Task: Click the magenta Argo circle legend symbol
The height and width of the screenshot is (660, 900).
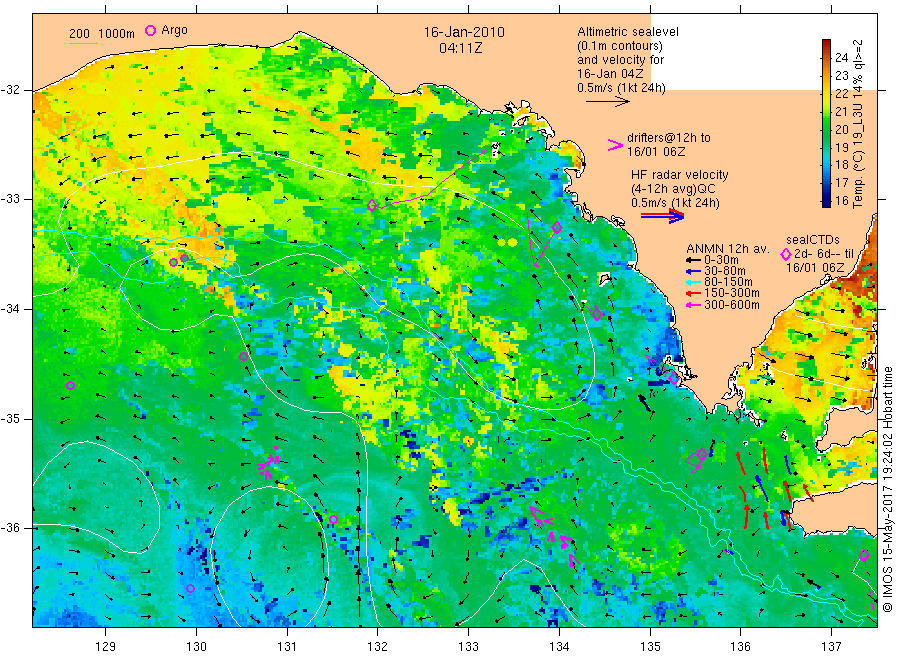Action: pos(150,31)
